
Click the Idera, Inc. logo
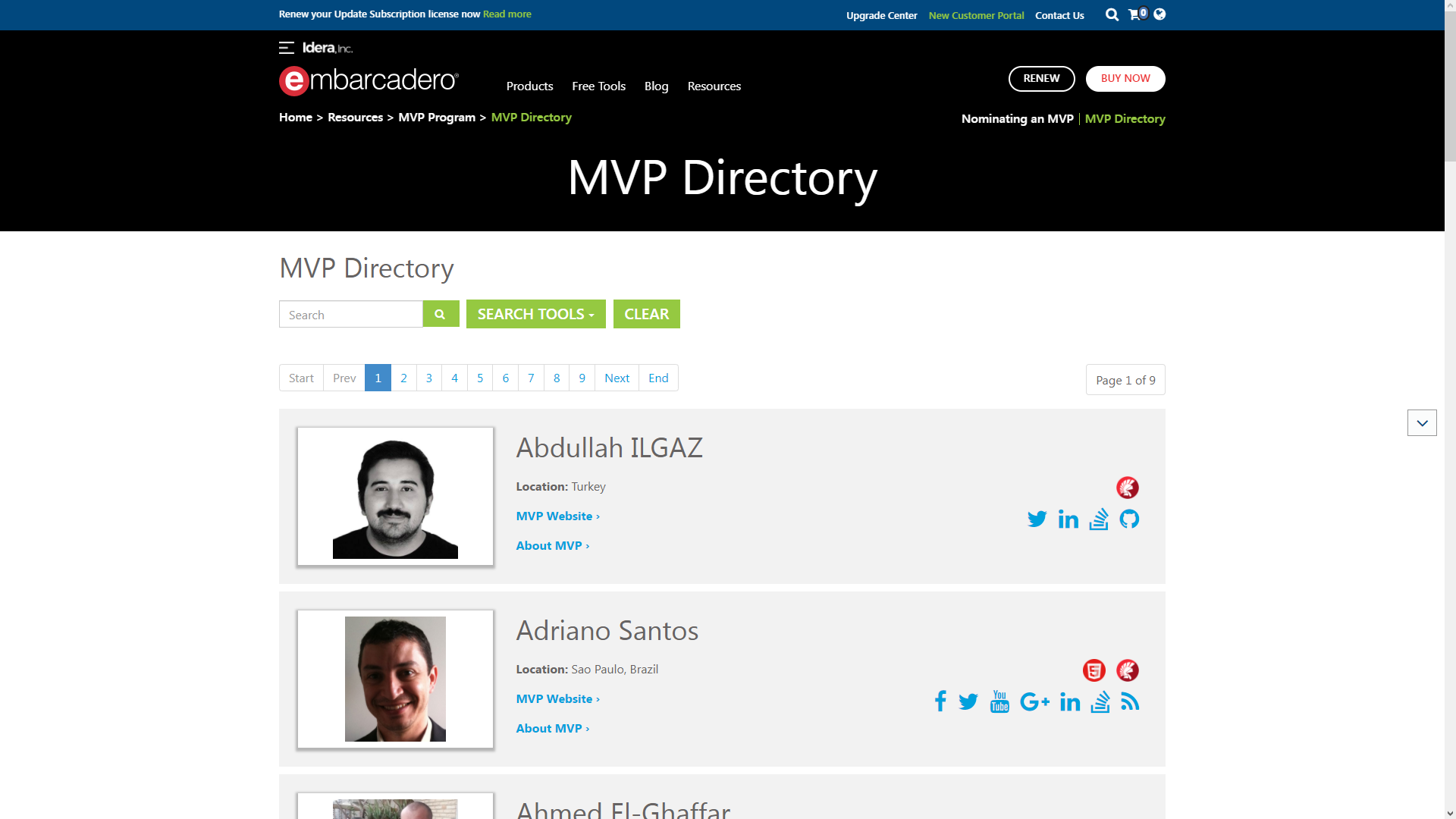tap(328, 48)
